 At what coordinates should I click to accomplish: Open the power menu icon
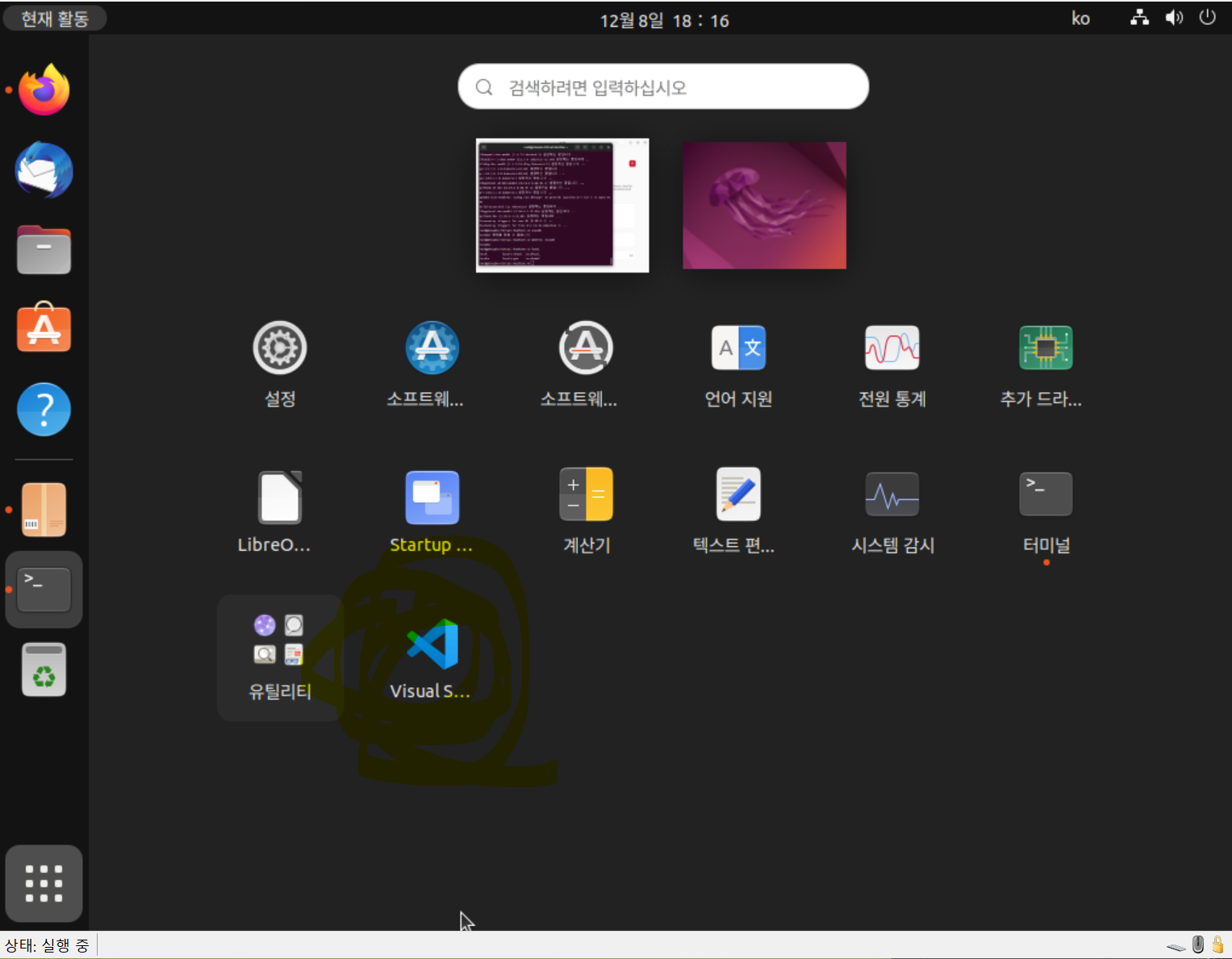coord(1207,18)
